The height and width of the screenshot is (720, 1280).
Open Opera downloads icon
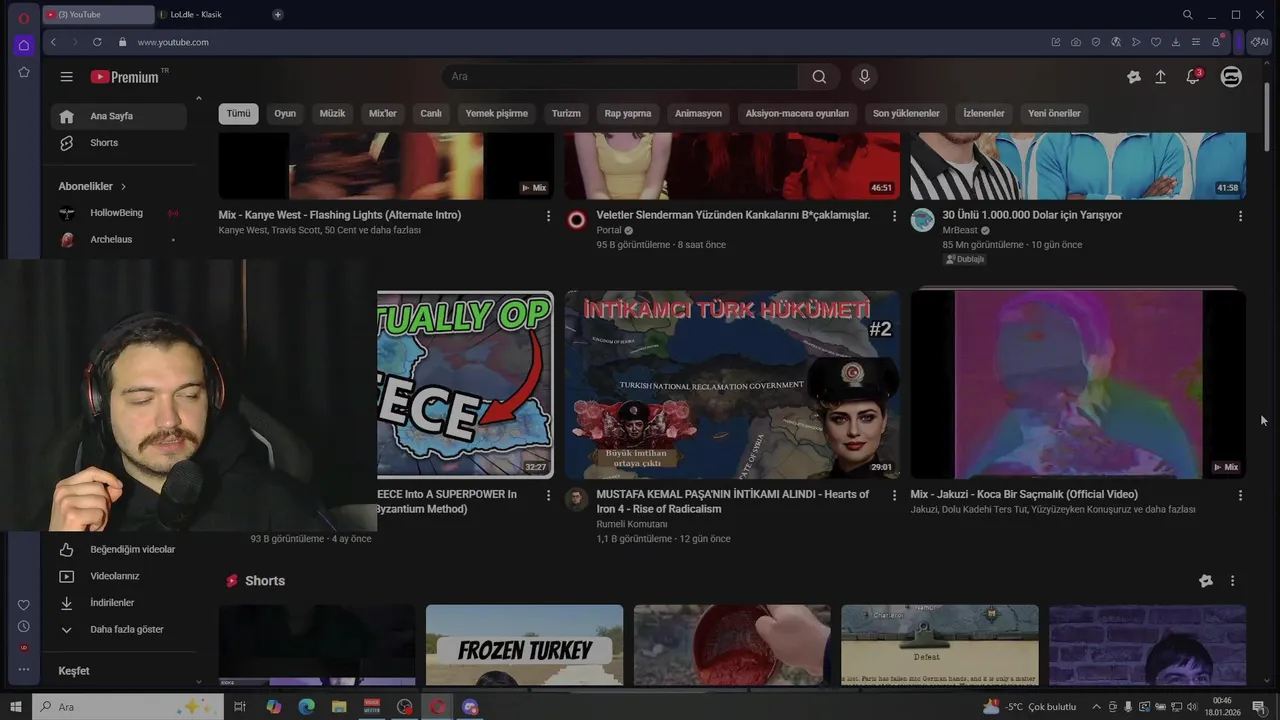tap(1176, 42)
